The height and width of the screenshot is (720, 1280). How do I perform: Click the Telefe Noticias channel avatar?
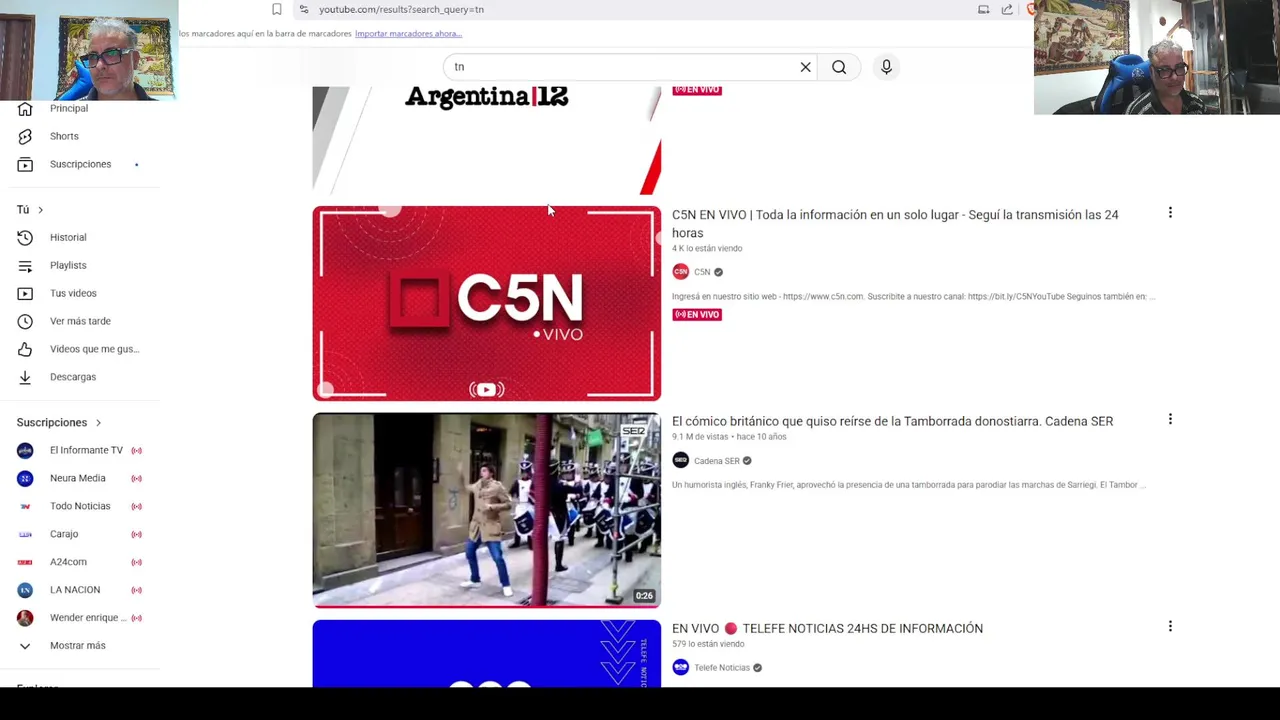[x=681, y=668]
